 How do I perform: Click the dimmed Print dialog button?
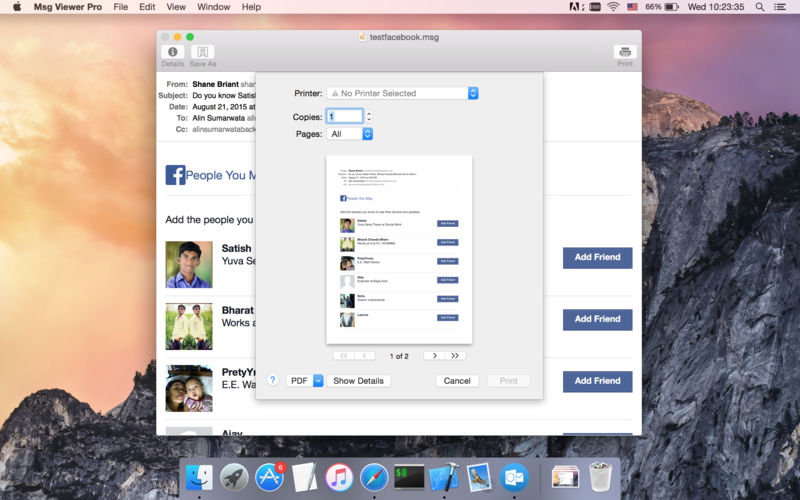(x=508, y=381)
